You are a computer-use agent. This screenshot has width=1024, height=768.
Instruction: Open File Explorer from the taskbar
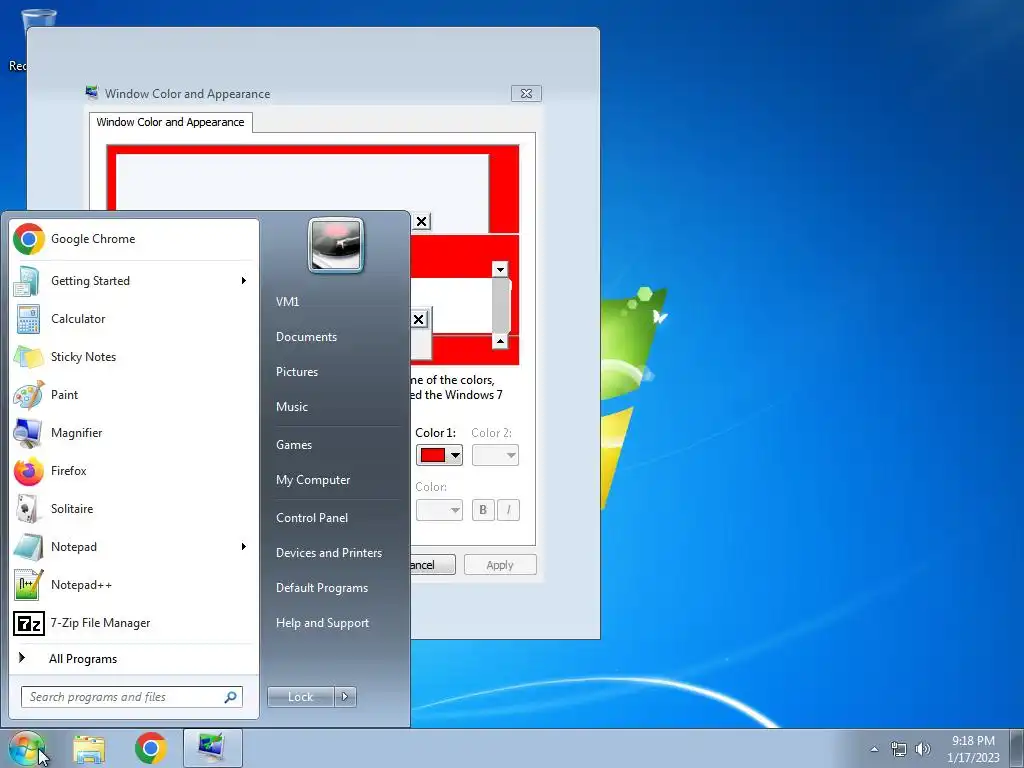(89, 748)
